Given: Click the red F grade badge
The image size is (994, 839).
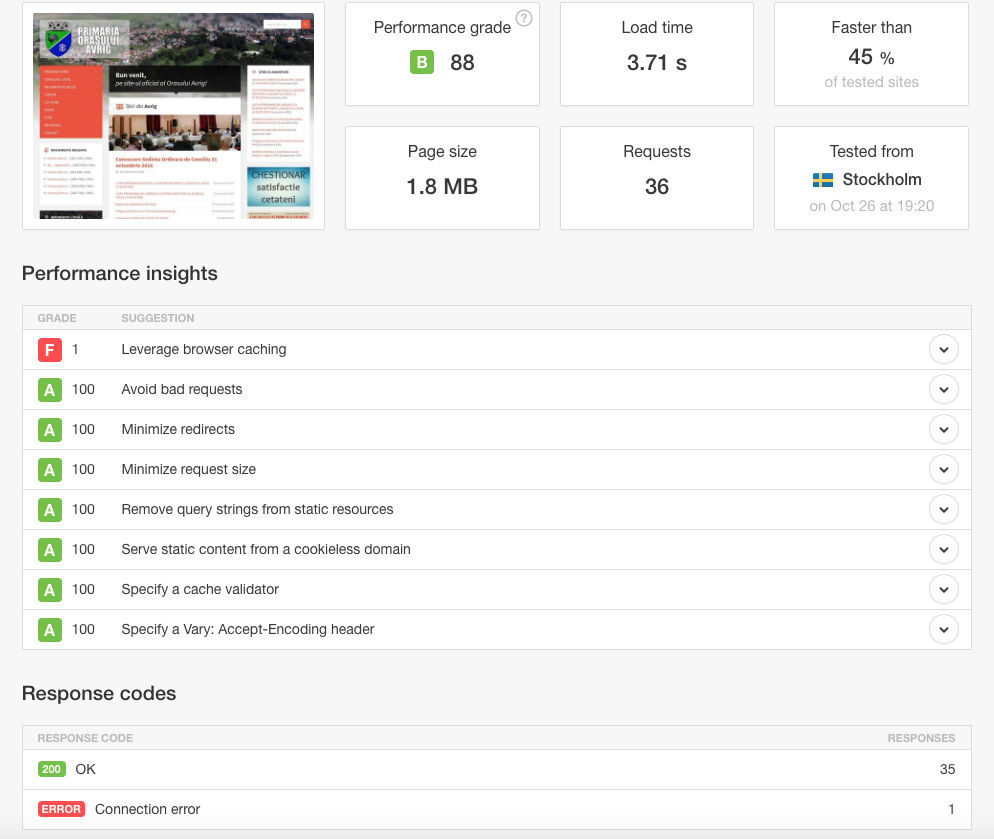Looking at the screenshot, I should pos(49,350).
